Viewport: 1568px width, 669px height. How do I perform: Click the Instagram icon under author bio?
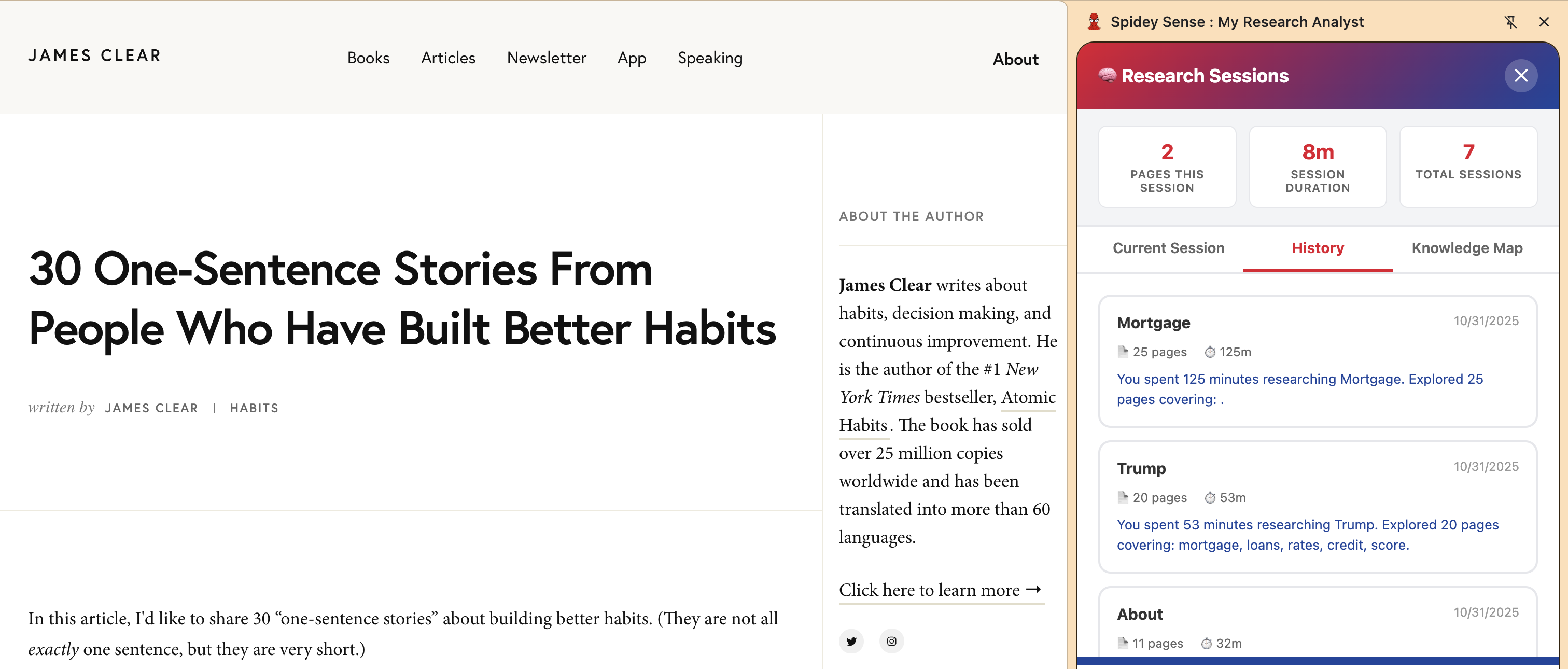coord(891,641)
